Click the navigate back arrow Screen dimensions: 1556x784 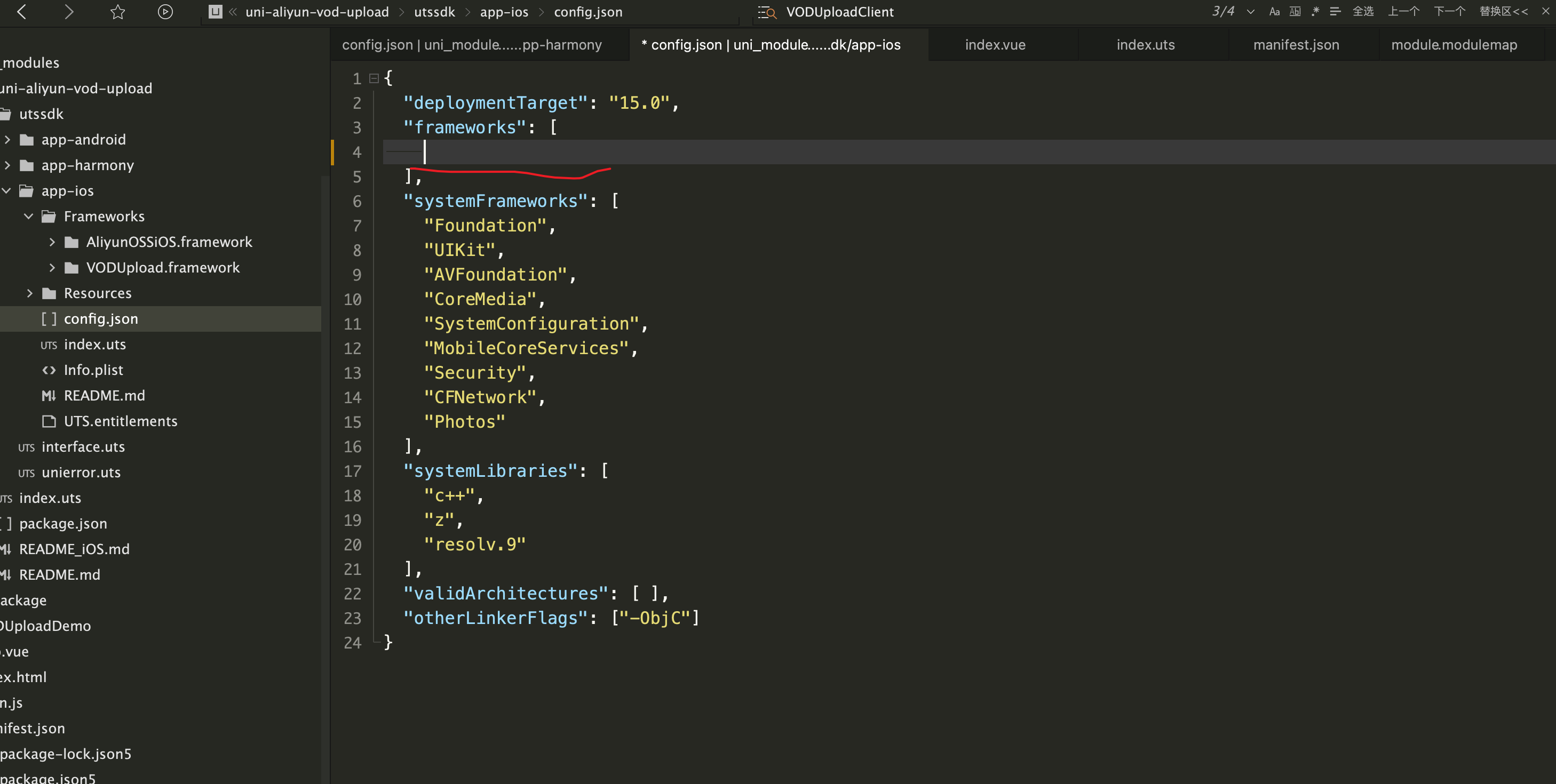click(x=22, y=12)
